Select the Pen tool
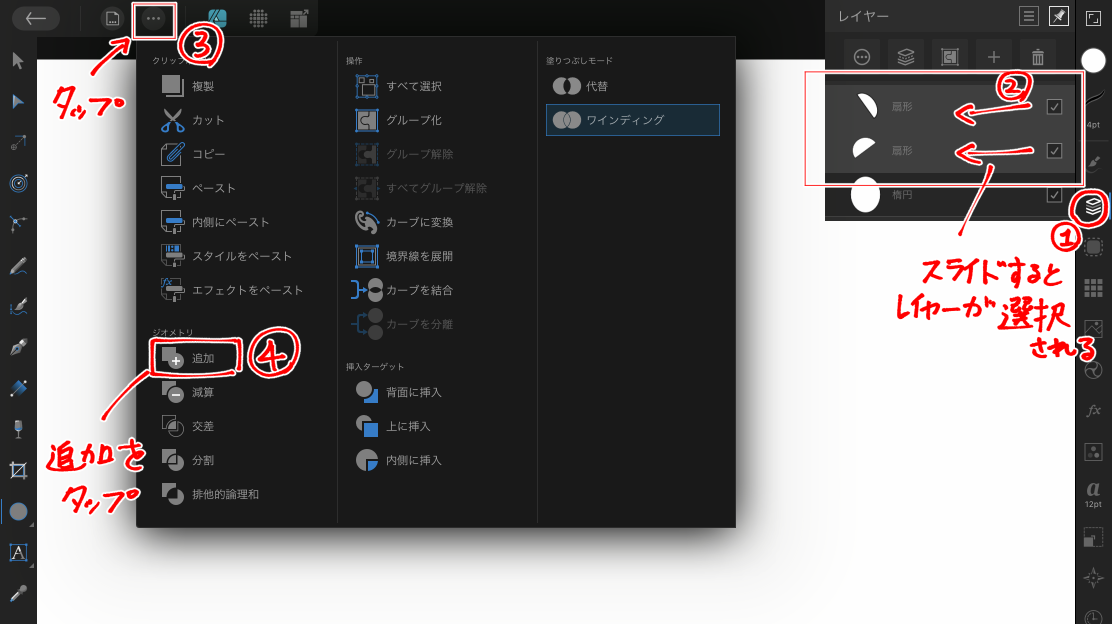The width and height of the screenshot is (1112, 624). (18, 347)
